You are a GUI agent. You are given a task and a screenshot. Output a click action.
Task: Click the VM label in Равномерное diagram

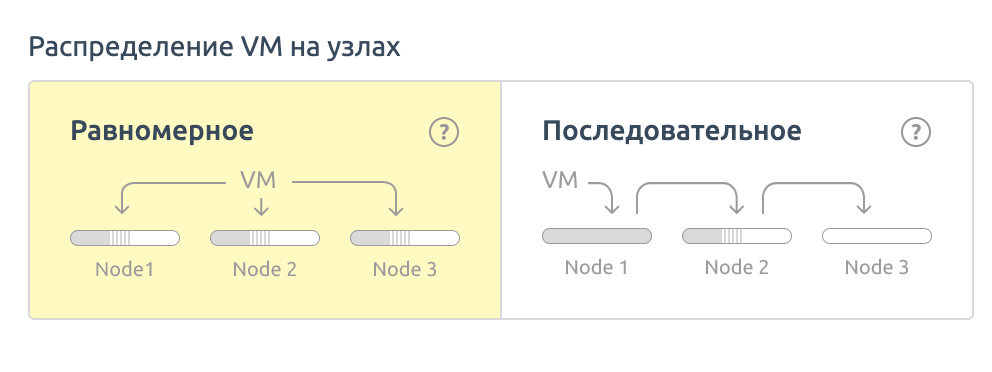coord(259,180)
